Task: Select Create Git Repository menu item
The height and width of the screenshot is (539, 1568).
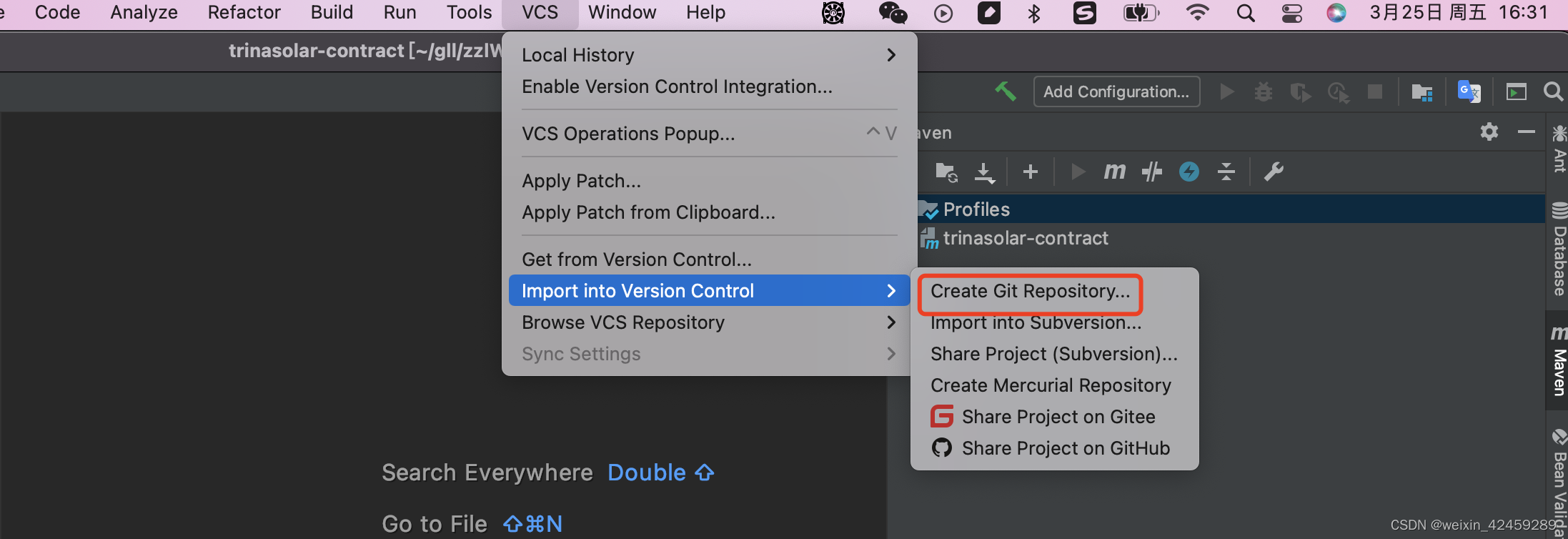Action: tap(1030, 291)
